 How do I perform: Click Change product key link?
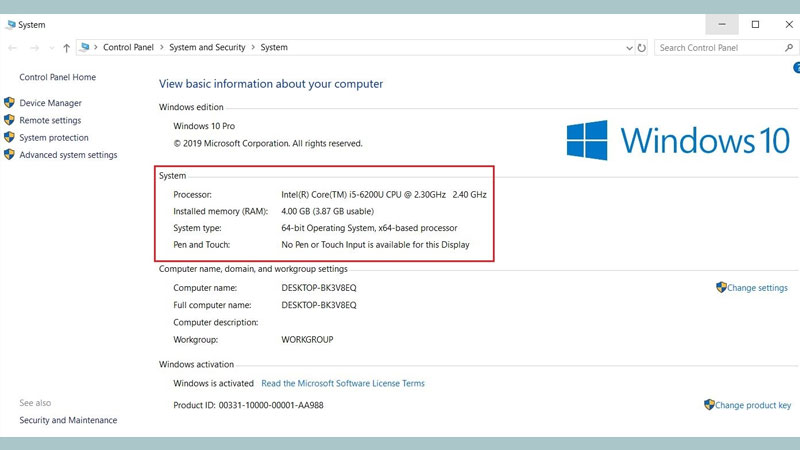753,405
